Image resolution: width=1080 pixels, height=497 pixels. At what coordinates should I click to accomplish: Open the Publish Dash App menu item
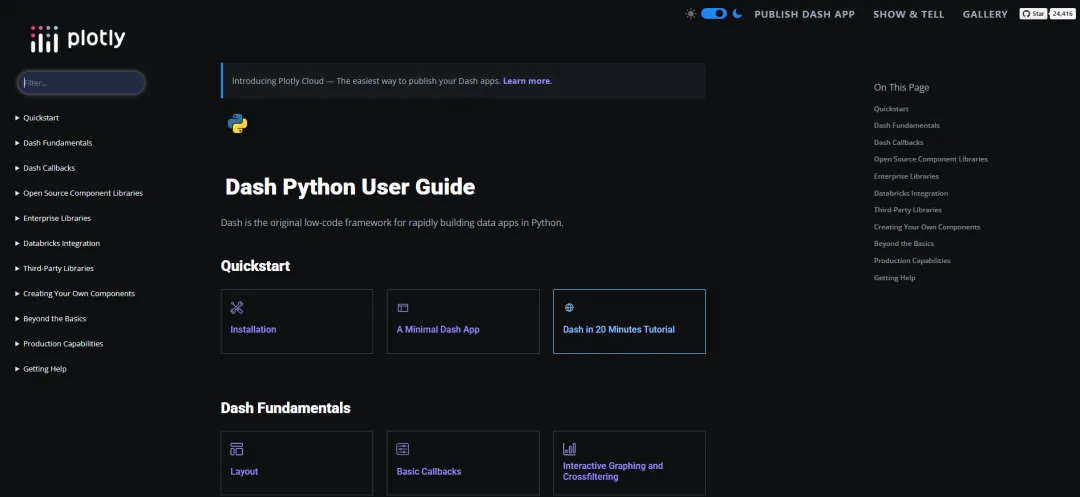click(x=804, y=15)
